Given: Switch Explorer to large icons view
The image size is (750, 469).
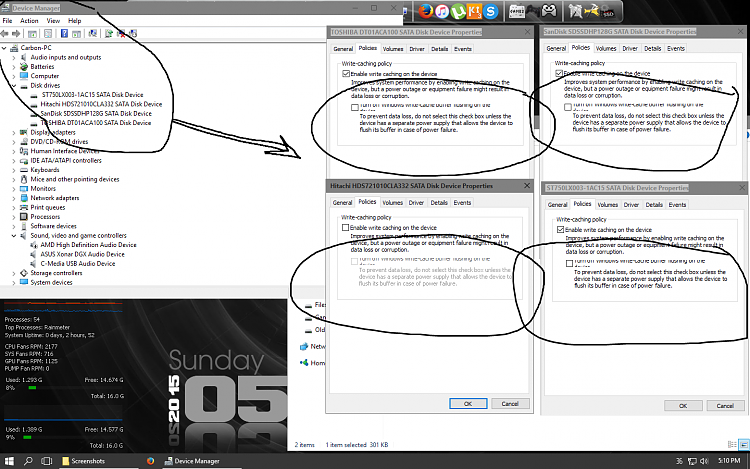Looking at the screenshot, I should coord(744,445).
